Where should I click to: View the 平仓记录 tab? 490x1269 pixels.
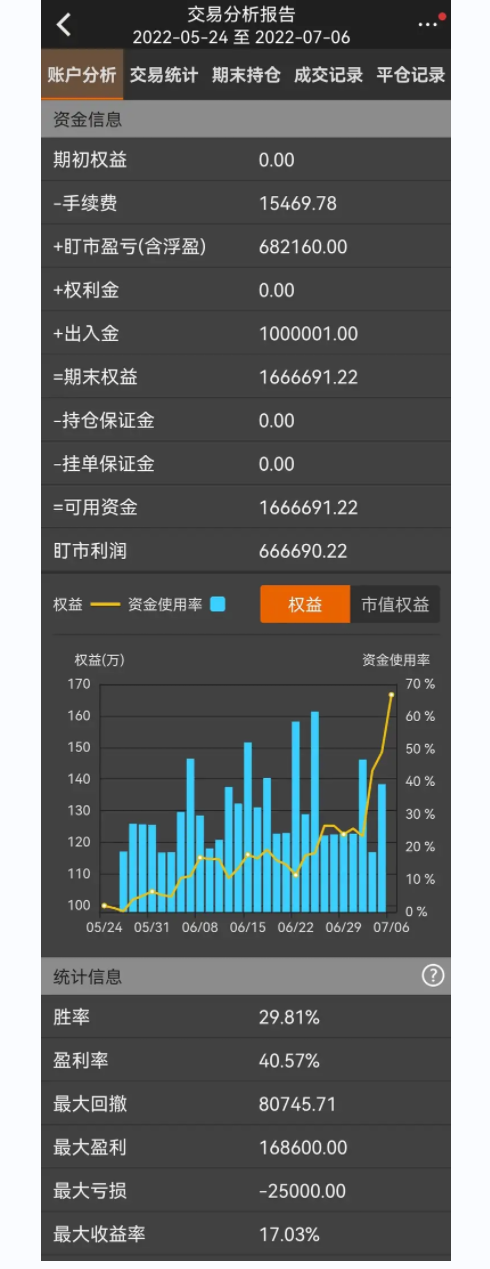(x=410, y=75)
